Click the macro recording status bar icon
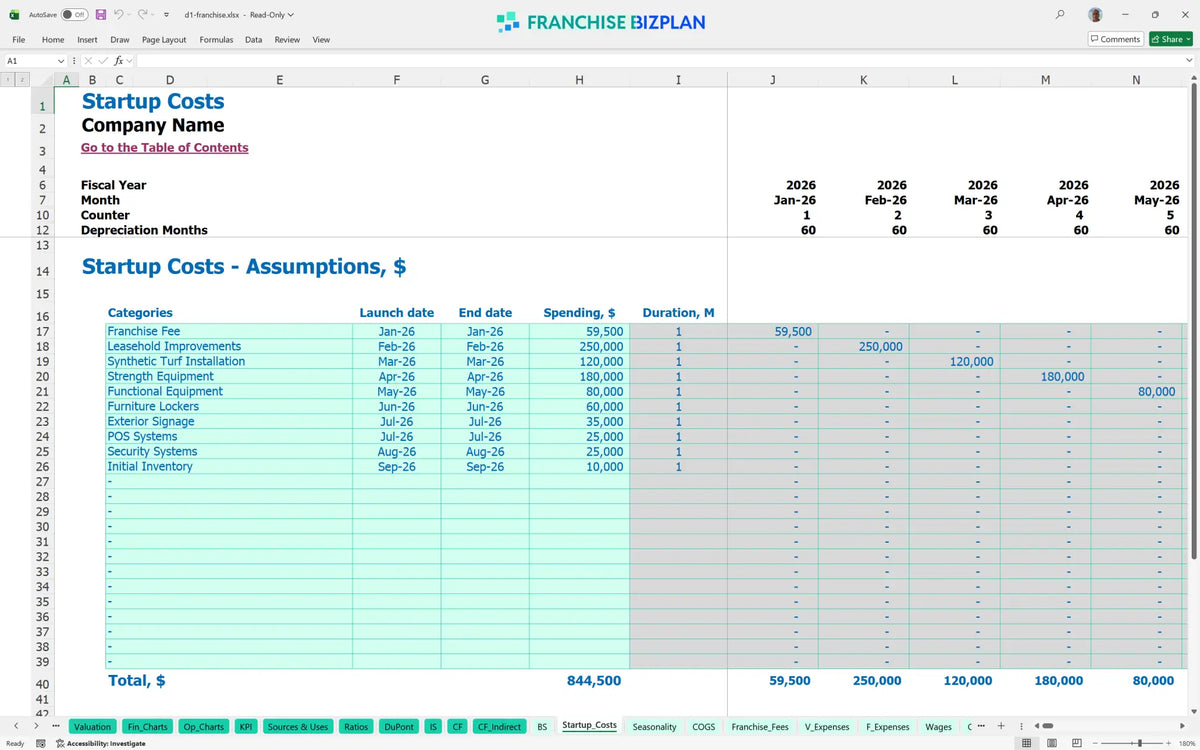 41,743
